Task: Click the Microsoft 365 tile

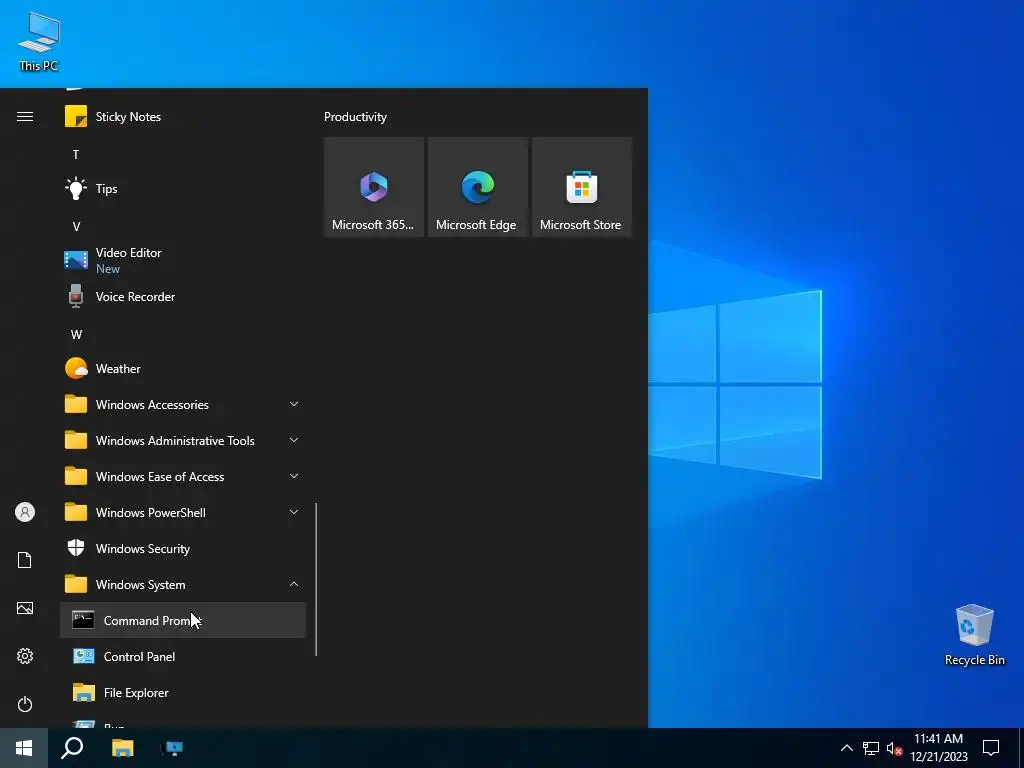Action: pyautogui.click(x=374, y=187)
